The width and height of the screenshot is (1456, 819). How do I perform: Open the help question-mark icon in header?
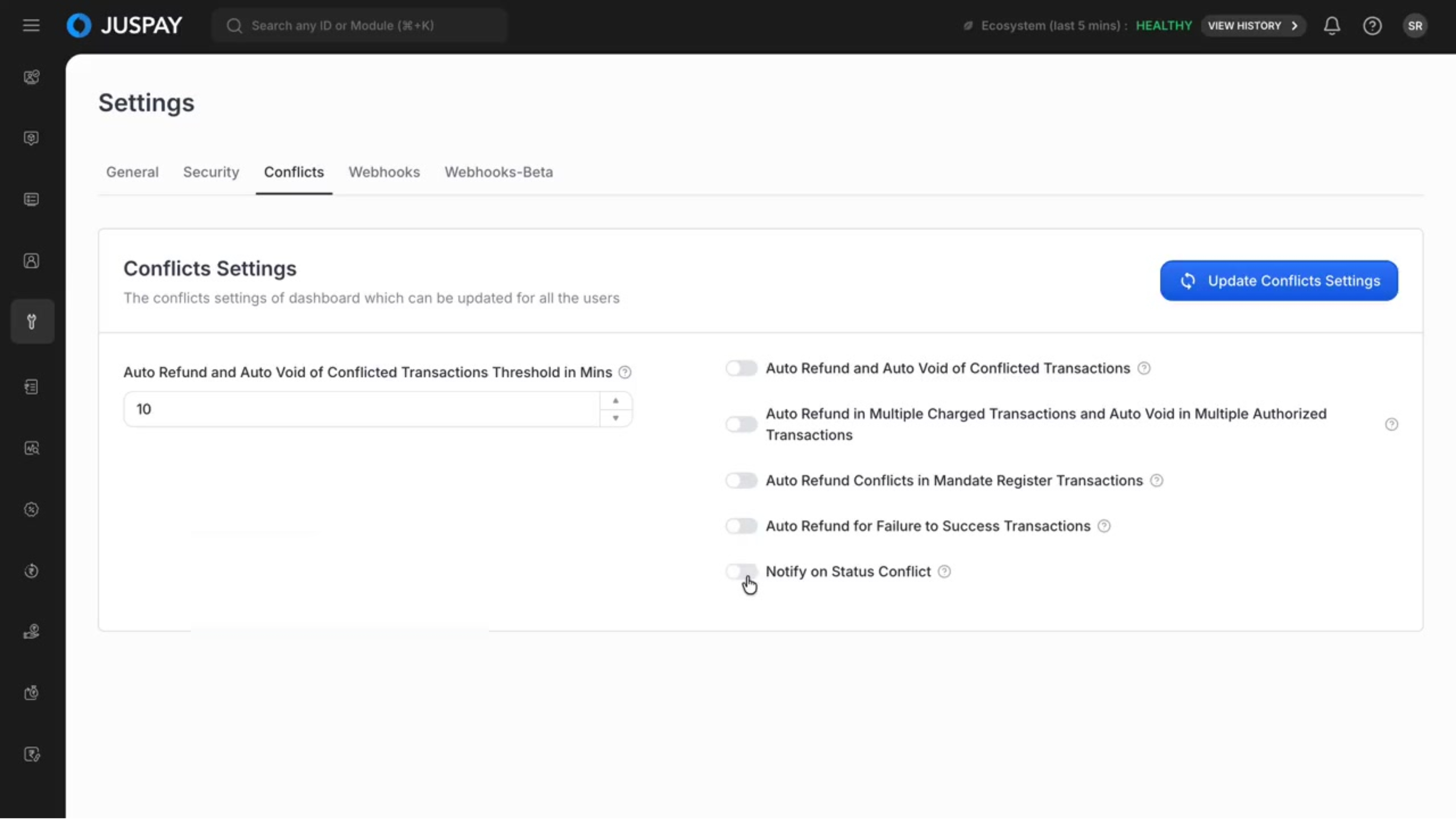pos(1372,25)
